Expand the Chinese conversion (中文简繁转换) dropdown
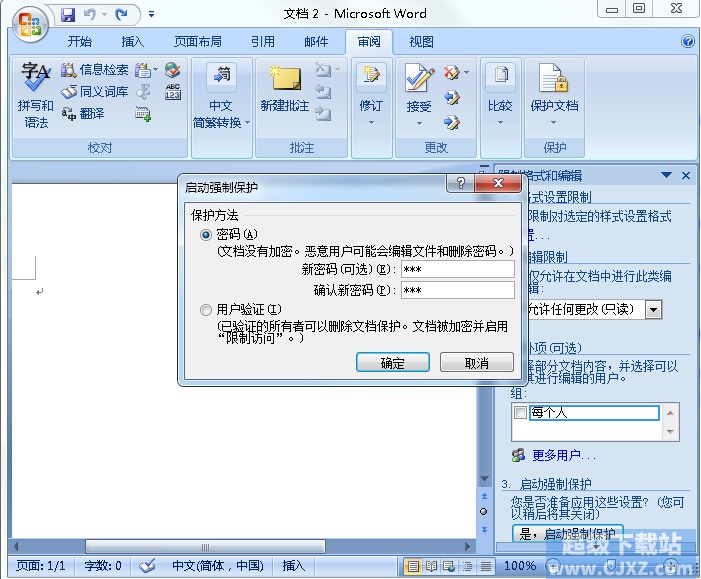 point(221,123)
